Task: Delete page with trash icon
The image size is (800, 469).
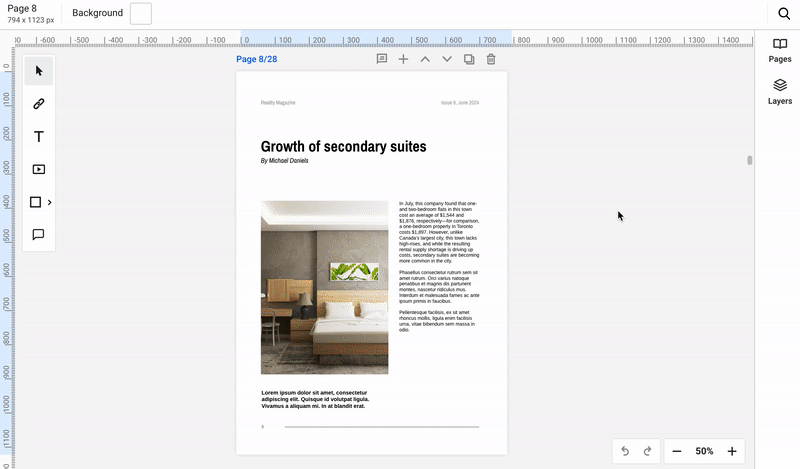Action: [x=491, y=59]
